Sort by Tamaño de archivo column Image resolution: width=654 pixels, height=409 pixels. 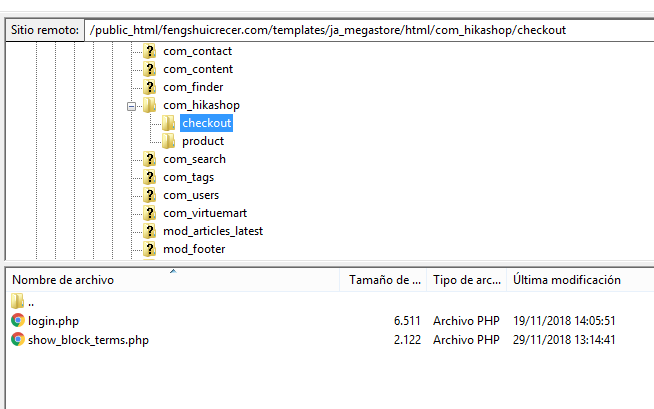coord(383,280)
